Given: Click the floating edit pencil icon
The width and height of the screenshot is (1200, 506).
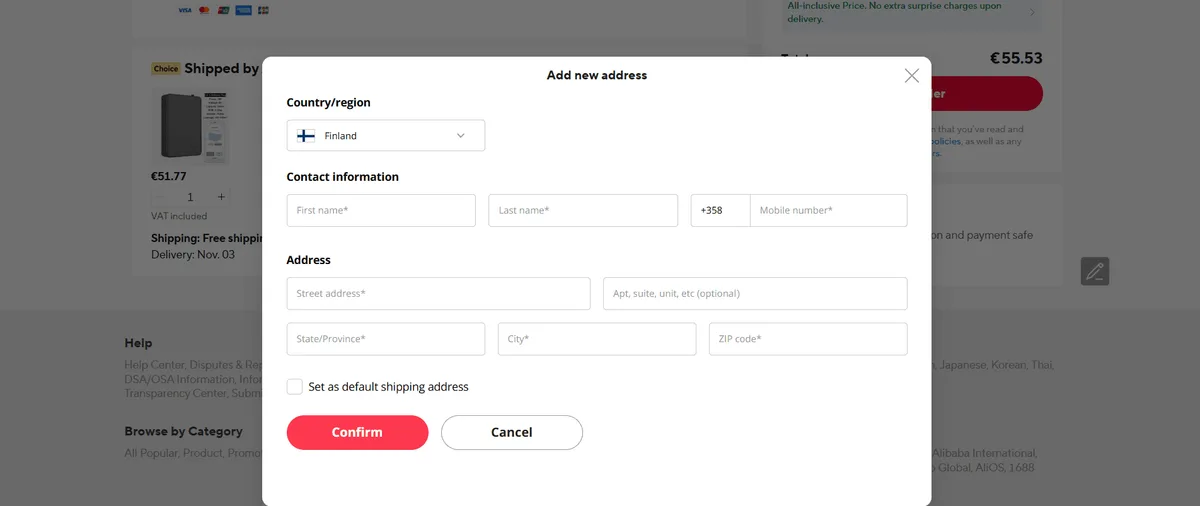Looking at the screenshot, I should coord(1095,271).
